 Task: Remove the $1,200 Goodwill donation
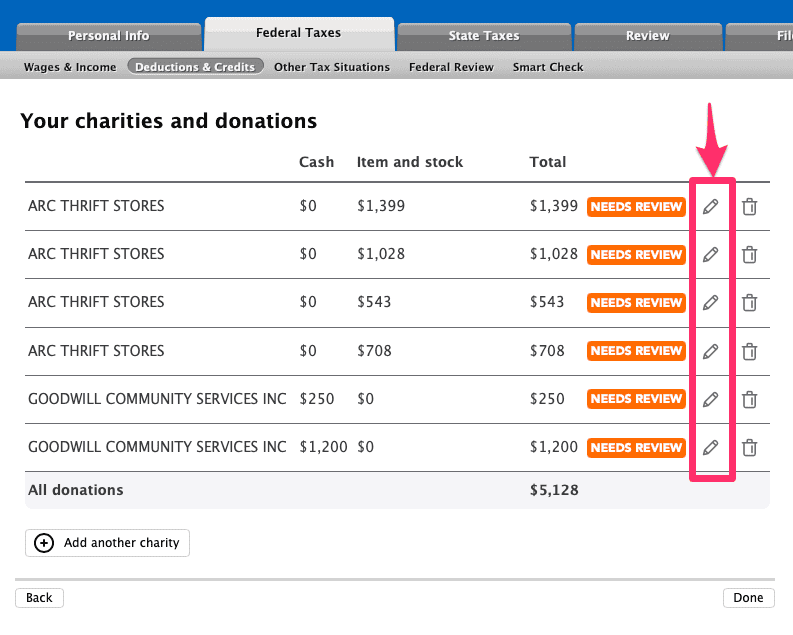pos(749,447)
